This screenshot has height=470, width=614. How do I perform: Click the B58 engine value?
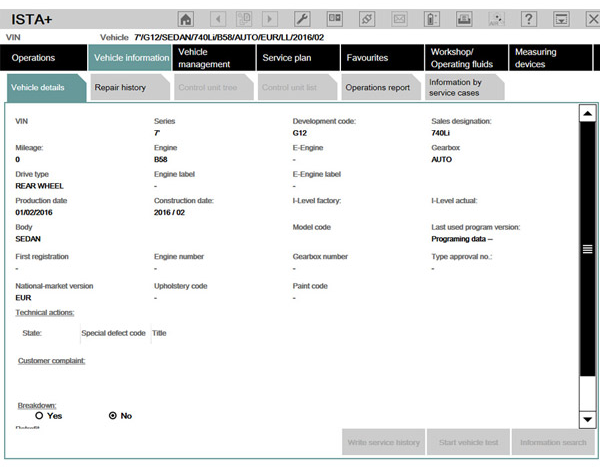pyautogui.click(x=161, y=160)
